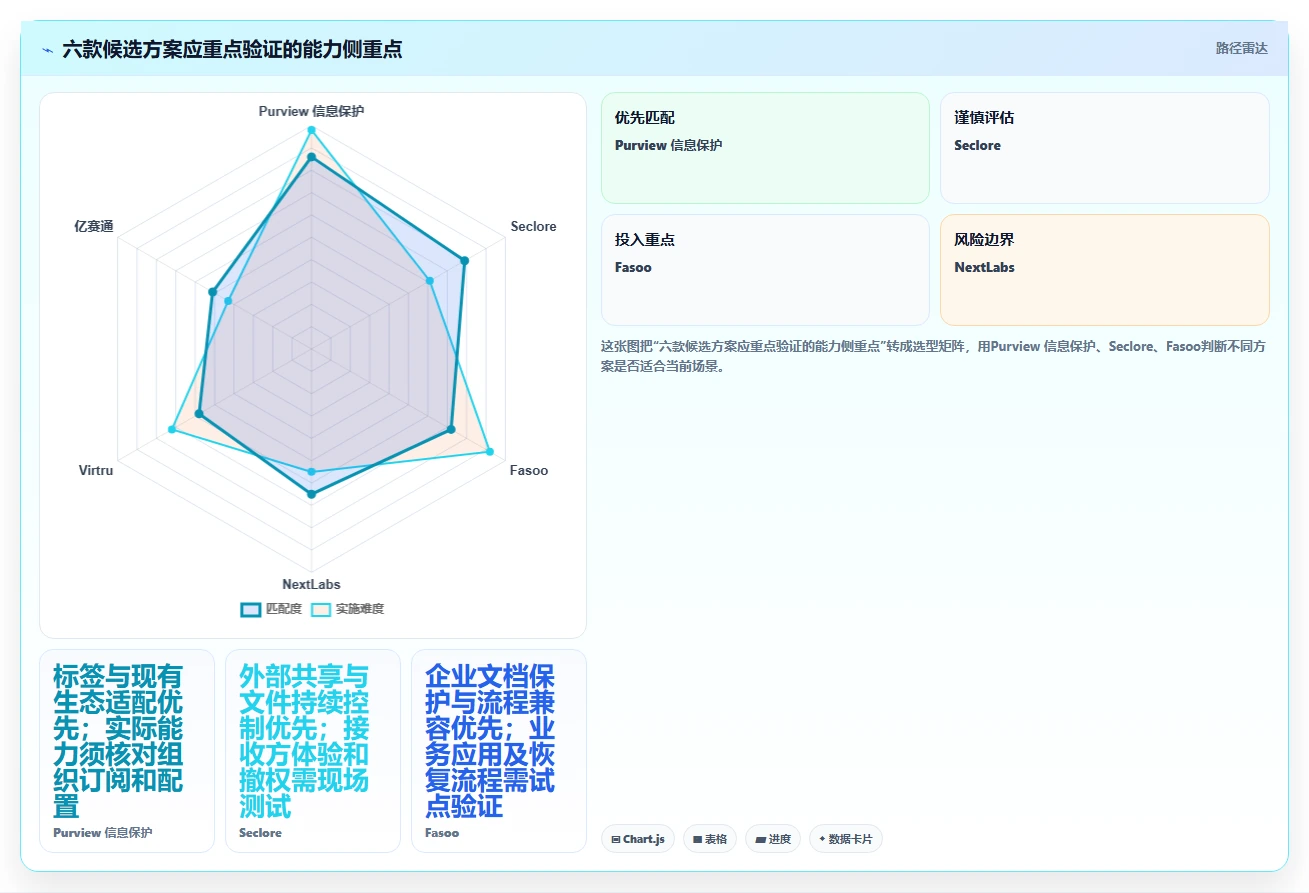Open the 投入重点 card

pyautogui.click(x=765, y=270)
